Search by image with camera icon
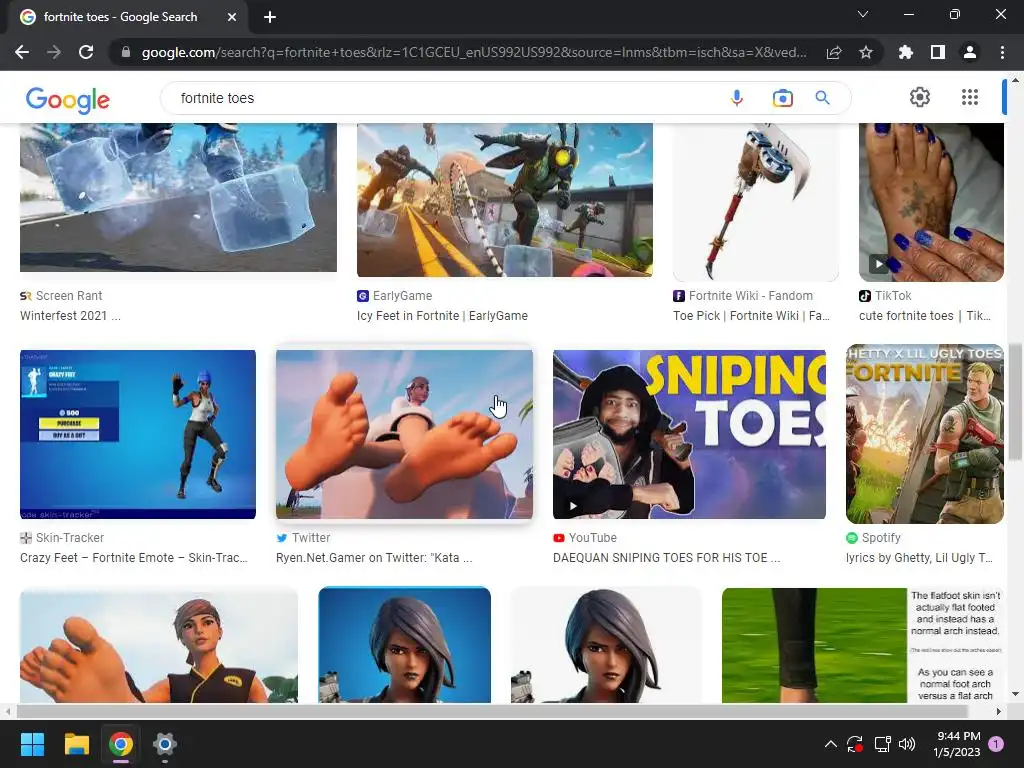1024x768 pixels. tap(782, 98)
